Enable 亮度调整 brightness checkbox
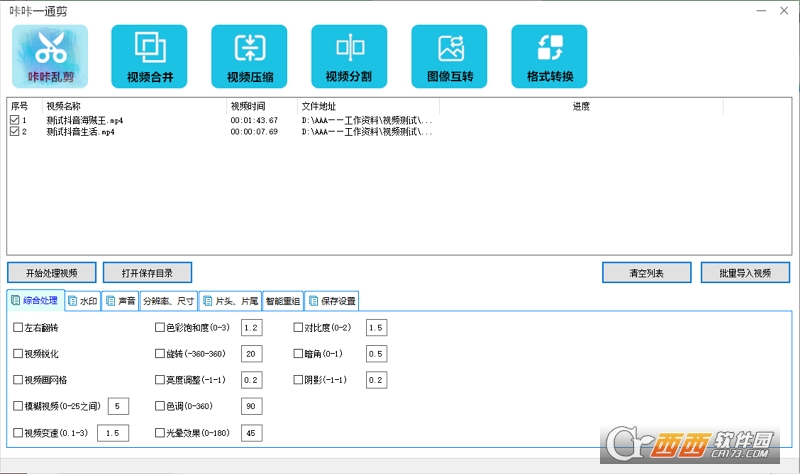 [160, 380]
